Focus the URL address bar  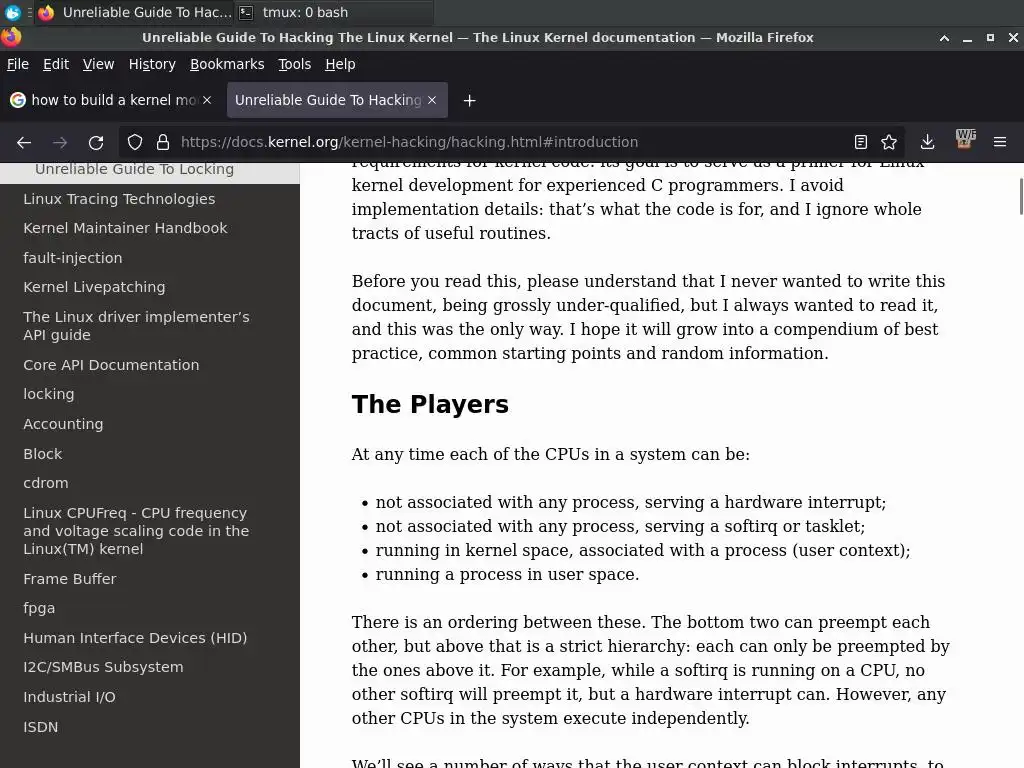509,142
